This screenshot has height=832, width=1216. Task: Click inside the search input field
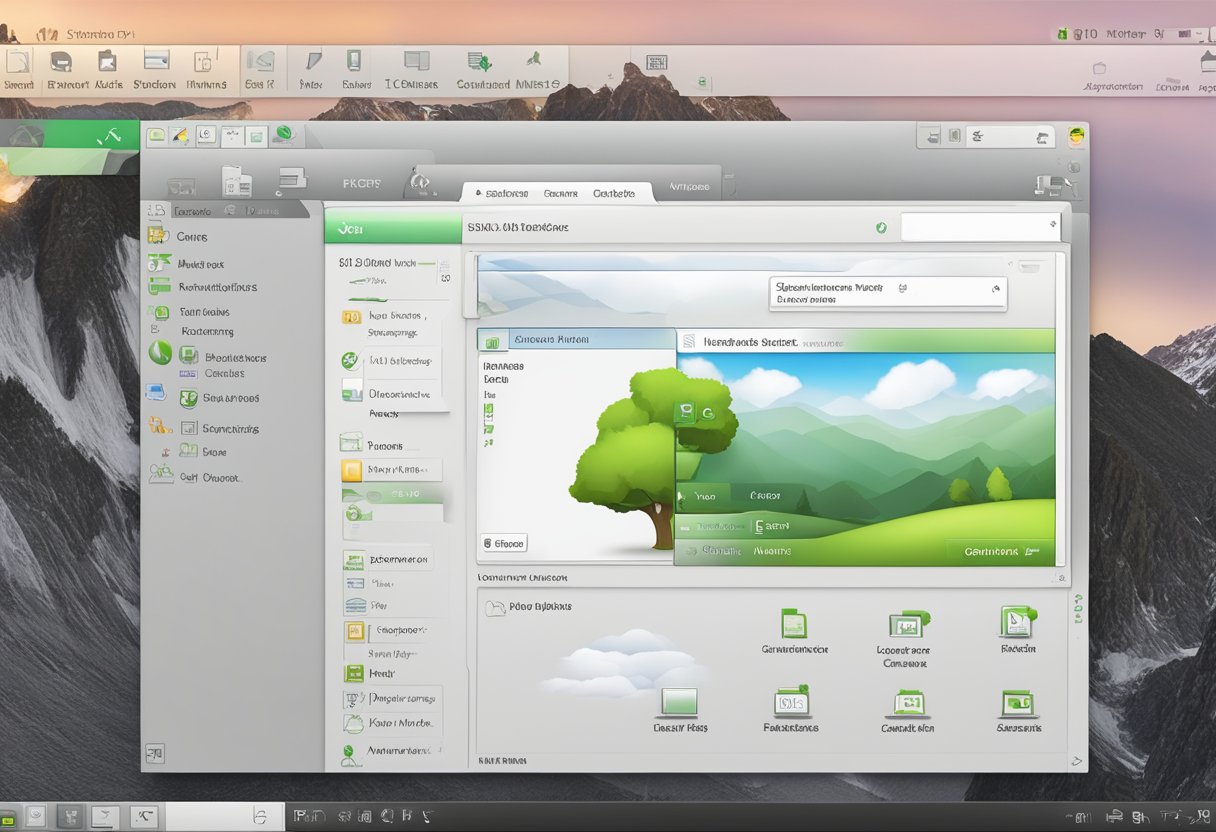pos(975,225)
